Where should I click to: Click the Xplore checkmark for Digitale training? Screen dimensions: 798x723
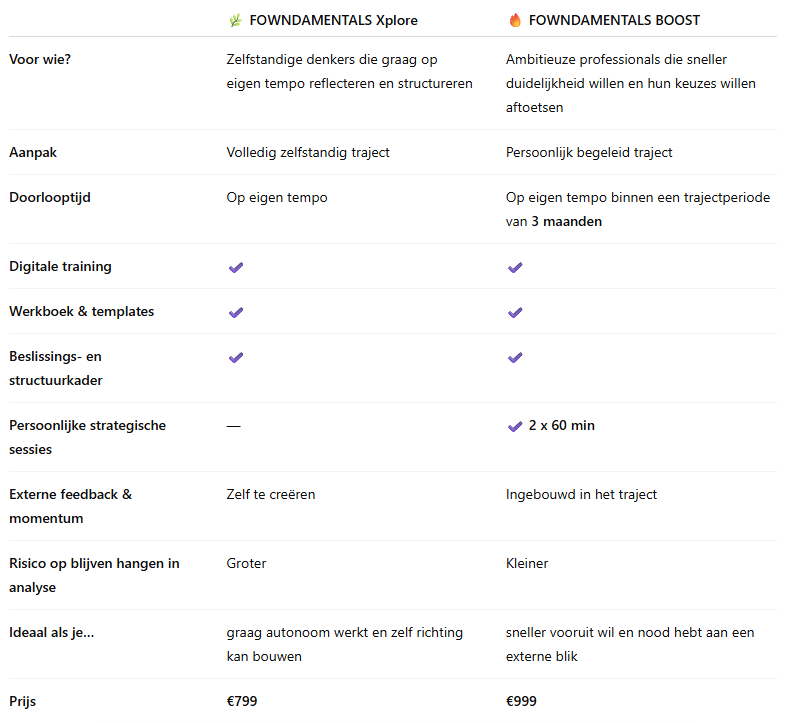(236, 267)
